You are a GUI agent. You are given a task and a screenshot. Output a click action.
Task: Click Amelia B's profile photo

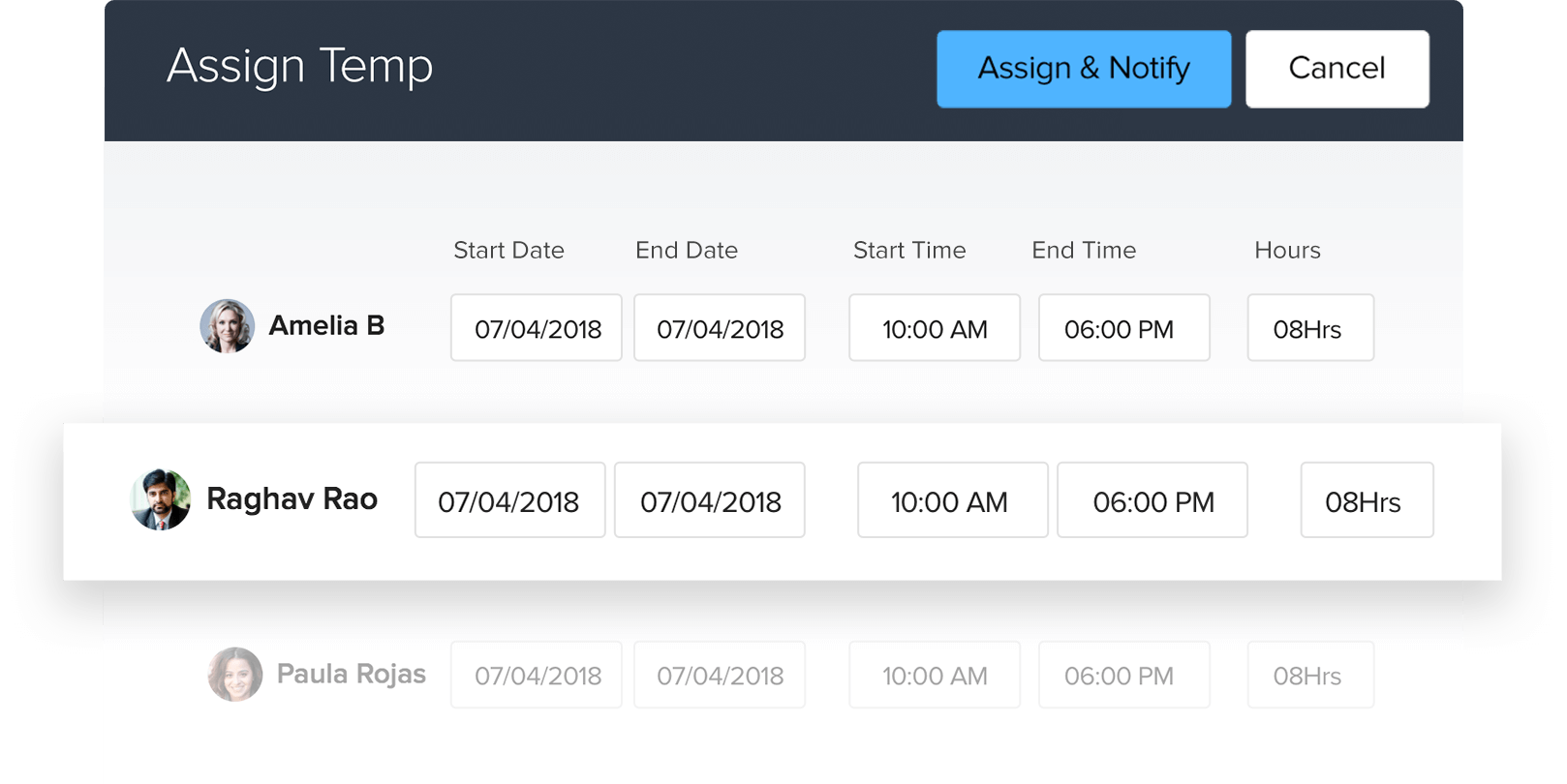pos(227,326)
